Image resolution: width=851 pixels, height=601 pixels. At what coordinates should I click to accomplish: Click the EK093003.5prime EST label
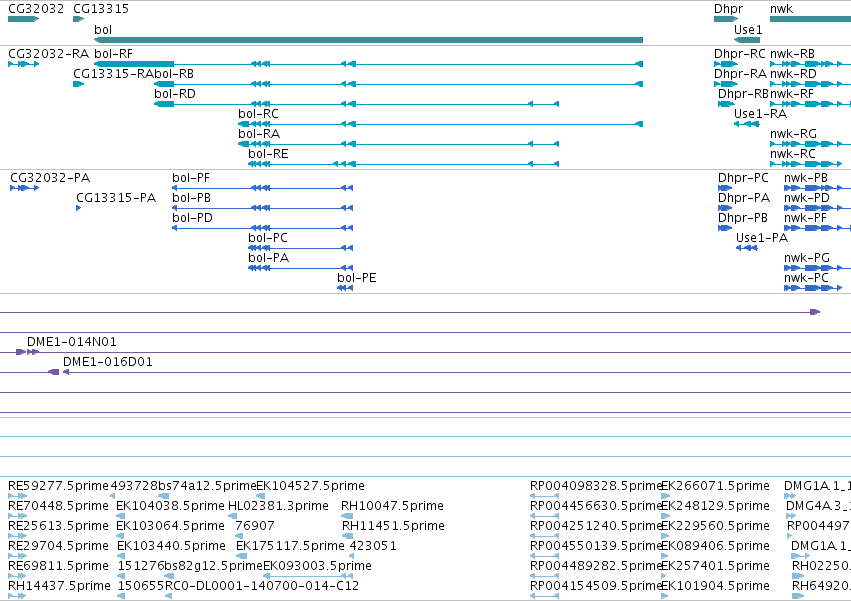pyautogui.click(x=317, y=566)
